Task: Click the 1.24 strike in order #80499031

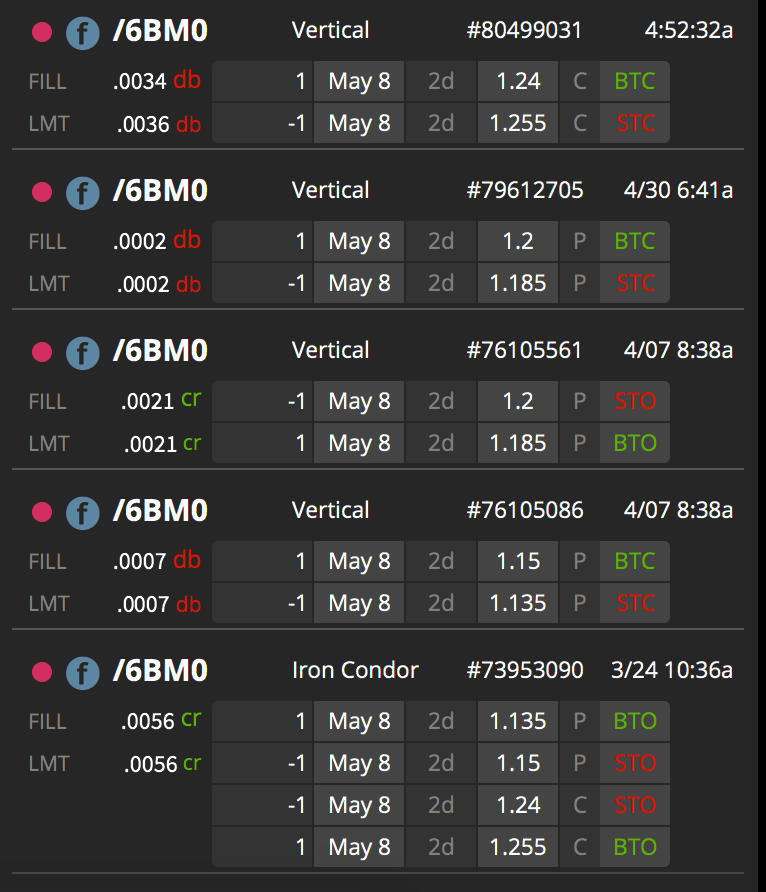Action: click(x=518, y=81)
